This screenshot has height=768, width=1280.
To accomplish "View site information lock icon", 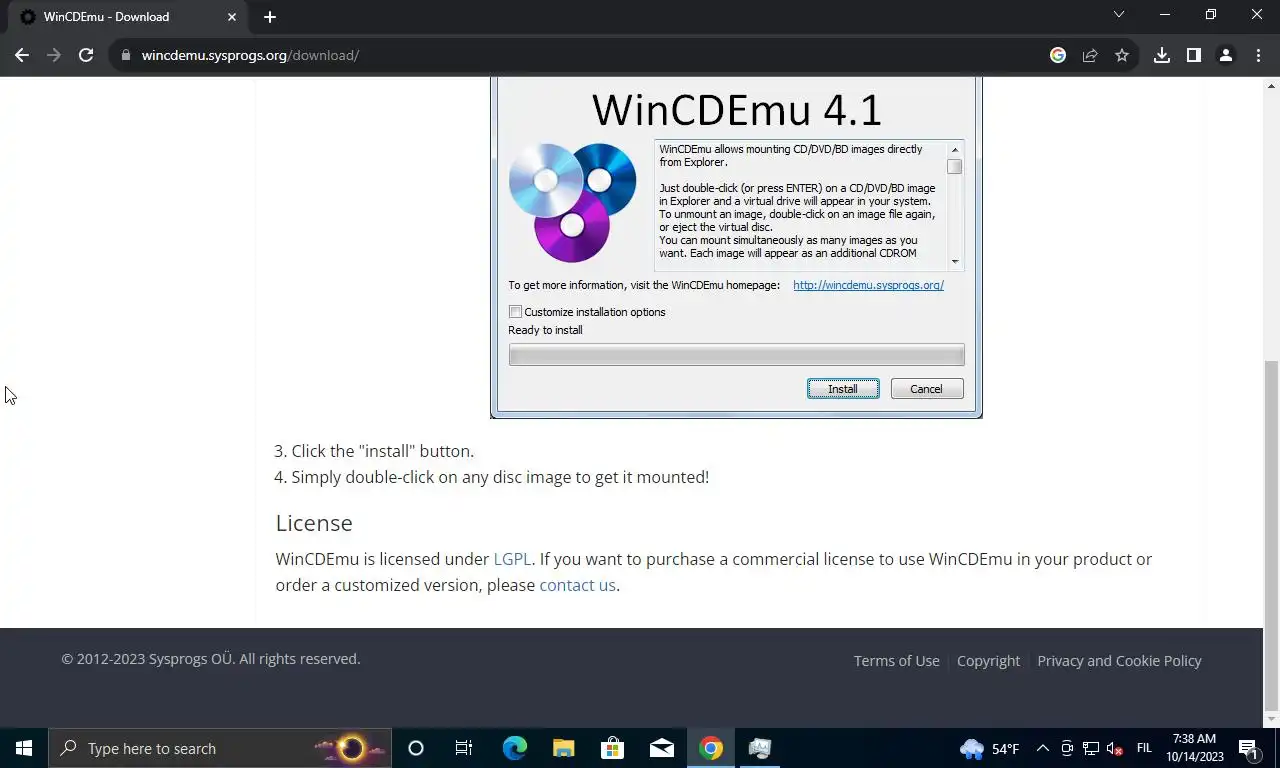I will (126, 55).
